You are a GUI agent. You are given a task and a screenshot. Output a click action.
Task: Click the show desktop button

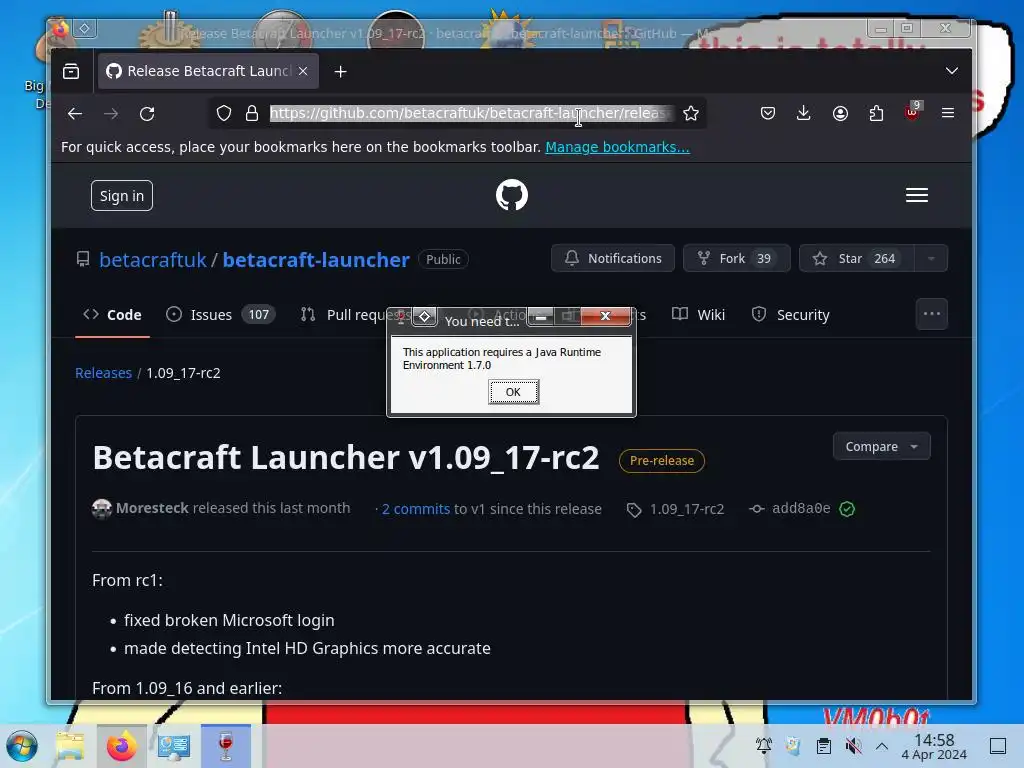tap(998, 746)
